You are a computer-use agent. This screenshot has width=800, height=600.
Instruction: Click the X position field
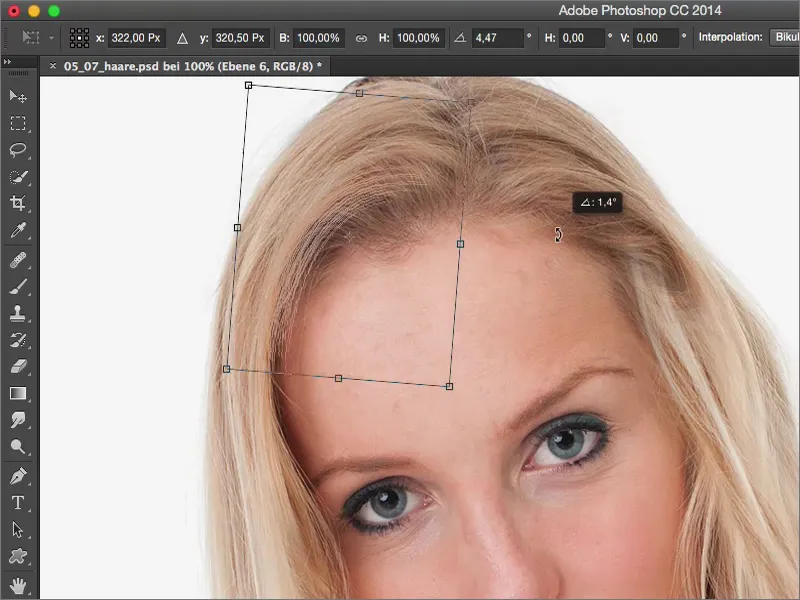tap(137, 38)
